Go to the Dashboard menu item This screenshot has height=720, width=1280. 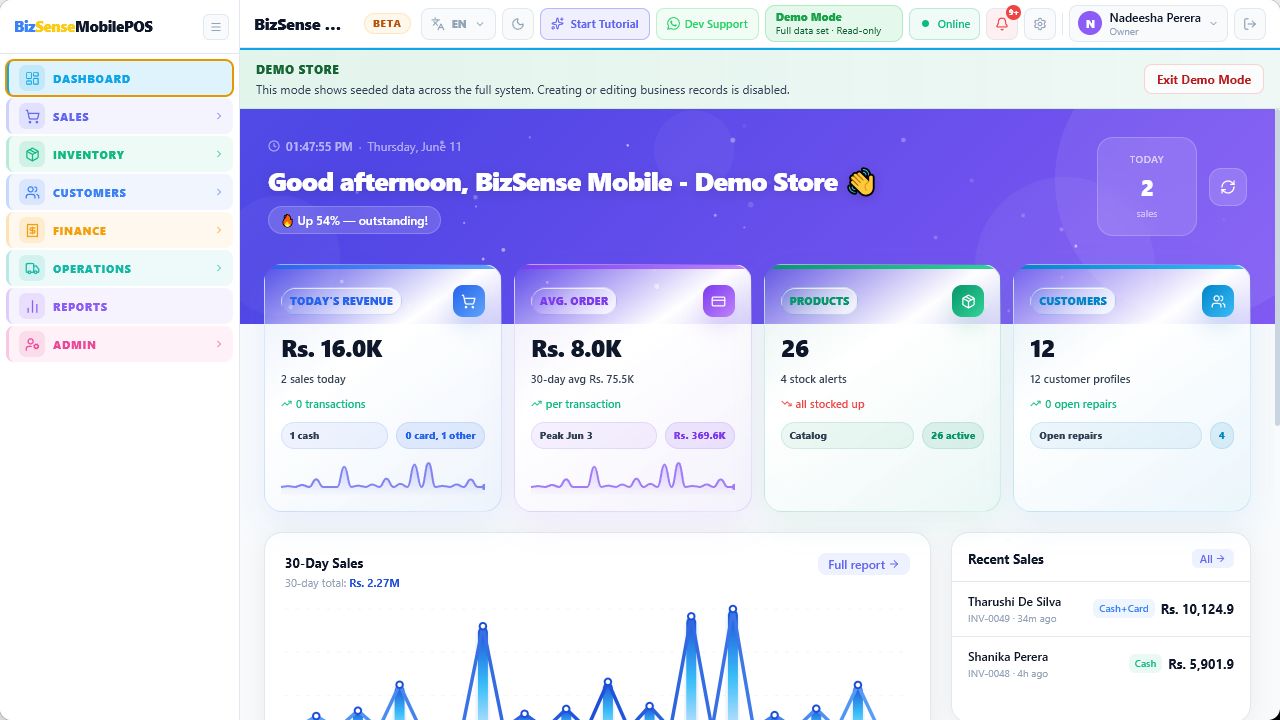pos(120,79)
